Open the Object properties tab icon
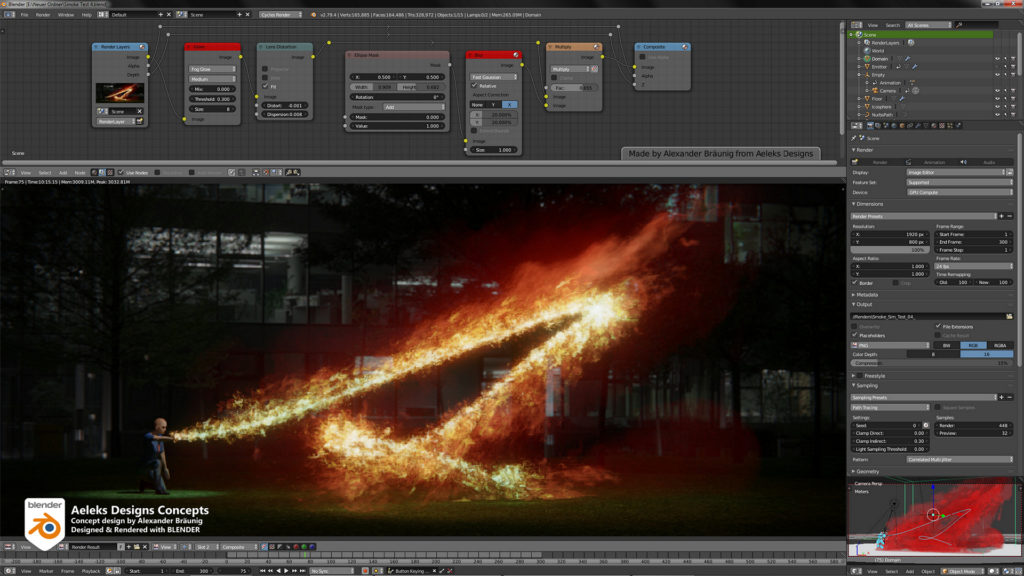This screenshot has height=576, width=1024. tap(902, 125)
